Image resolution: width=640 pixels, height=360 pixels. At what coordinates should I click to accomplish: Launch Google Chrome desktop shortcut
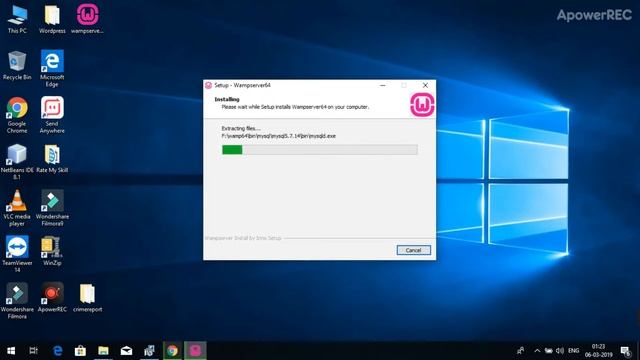click(17, 115)
